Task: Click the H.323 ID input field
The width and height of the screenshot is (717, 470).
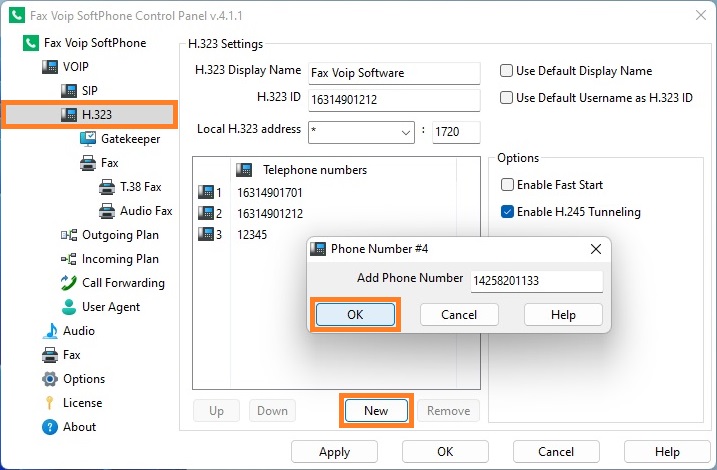Action: point(394,100)
